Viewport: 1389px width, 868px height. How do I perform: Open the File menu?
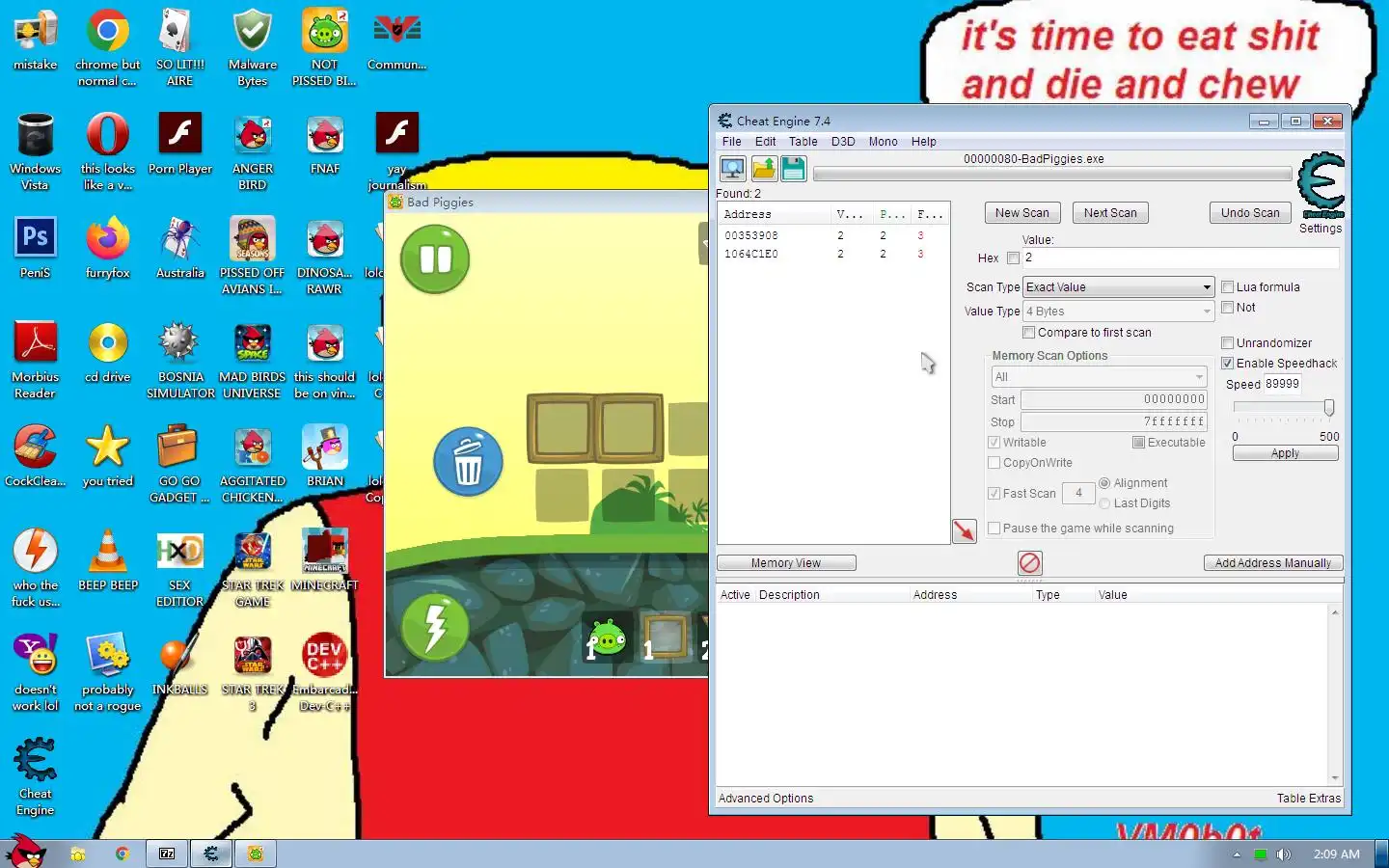tap(732, 142)
